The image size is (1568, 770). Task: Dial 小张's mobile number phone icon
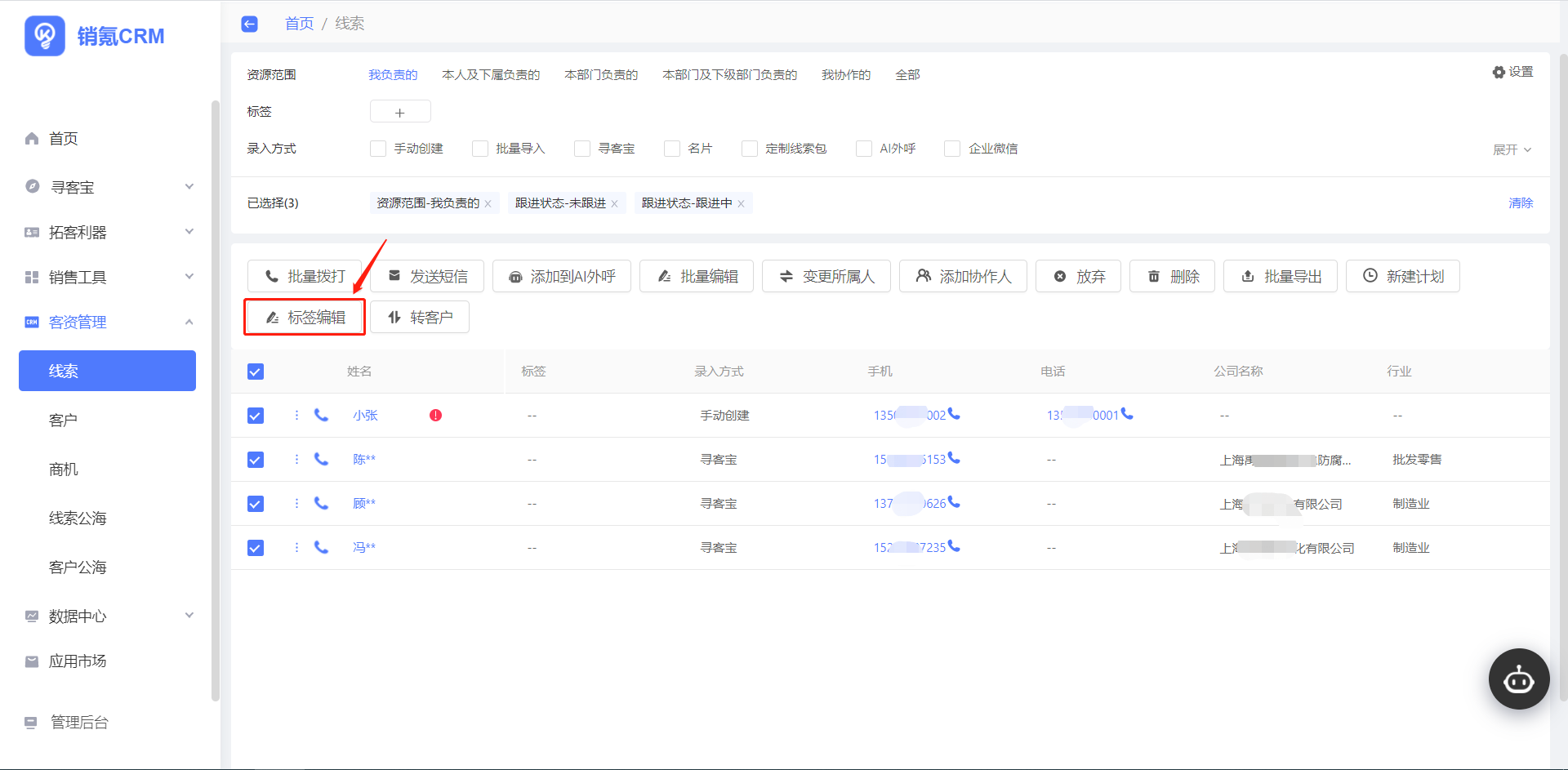coord(954,414)
